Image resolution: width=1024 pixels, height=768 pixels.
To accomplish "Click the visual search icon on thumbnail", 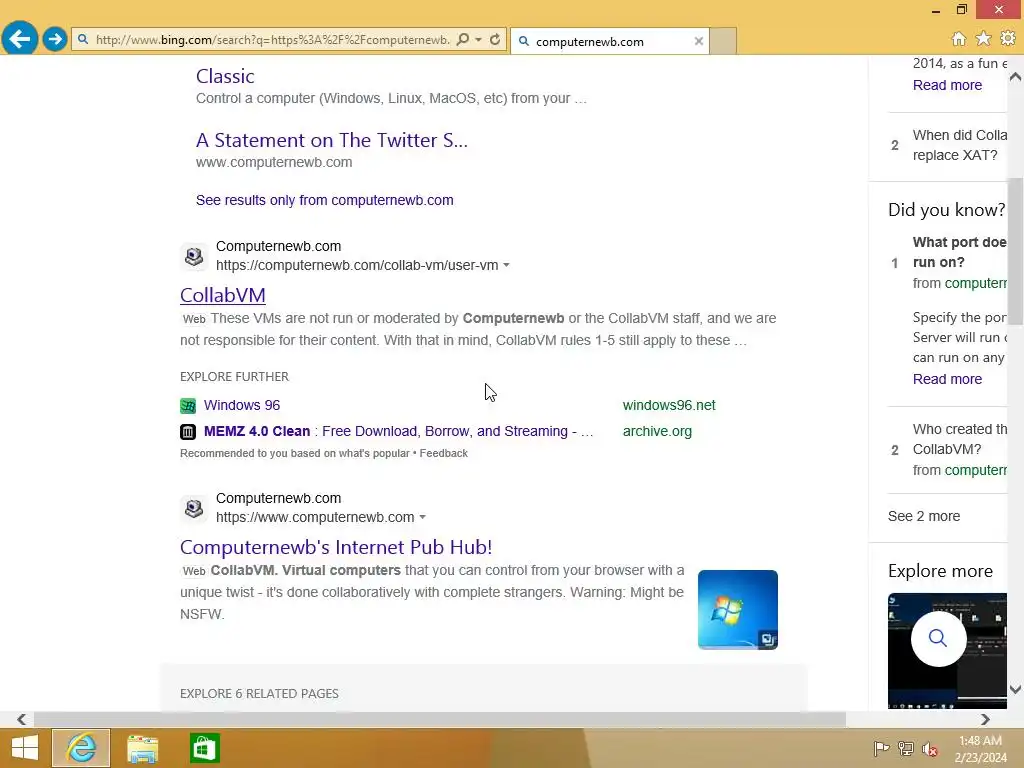I will [x=767, y=639].
